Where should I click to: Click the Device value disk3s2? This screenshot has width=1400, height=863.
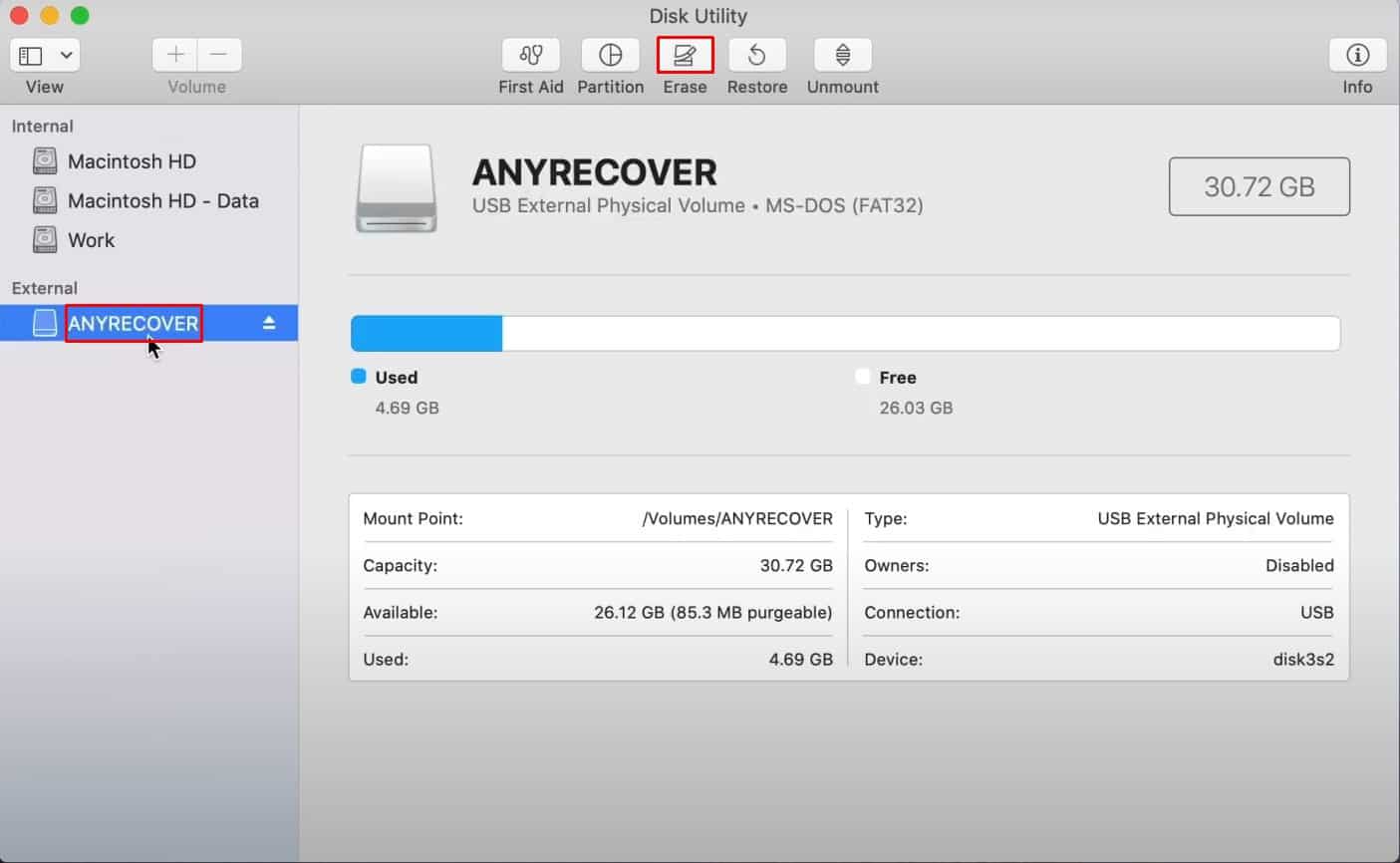[1303, 660]
